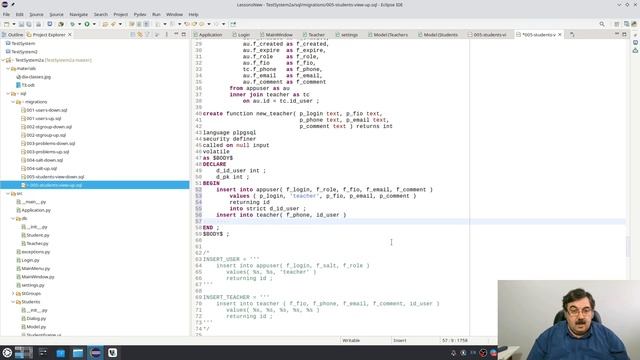The width and height of the screenshot is (640, 360).
Task: Collapse the TestSystem2a project node
Action: 3,60
